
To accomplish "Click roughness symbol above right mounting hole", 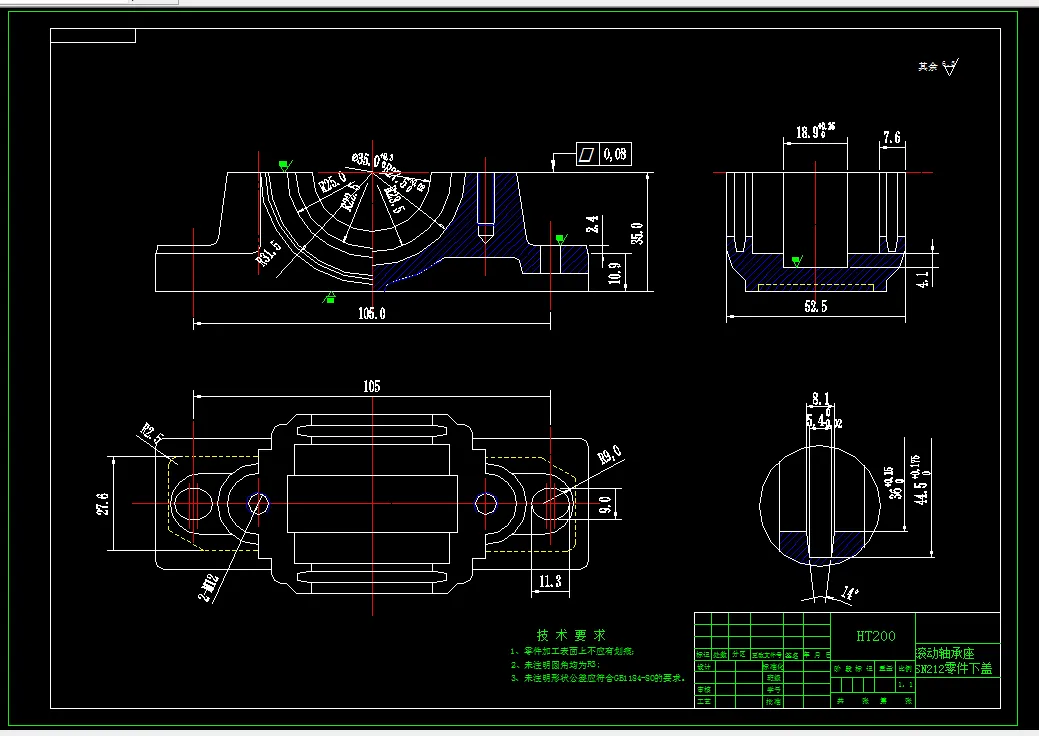I will (x=561, y=239).
